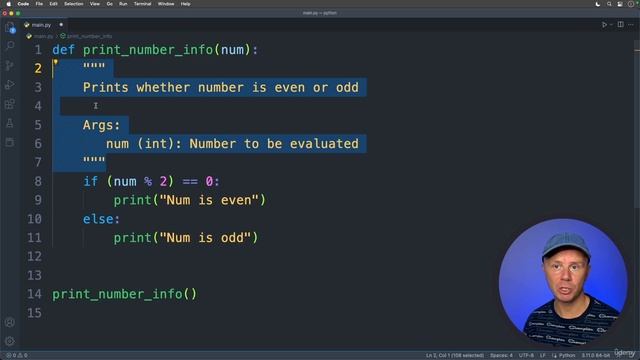Change encoding via UTF-8 status entry

coord(526,356)
